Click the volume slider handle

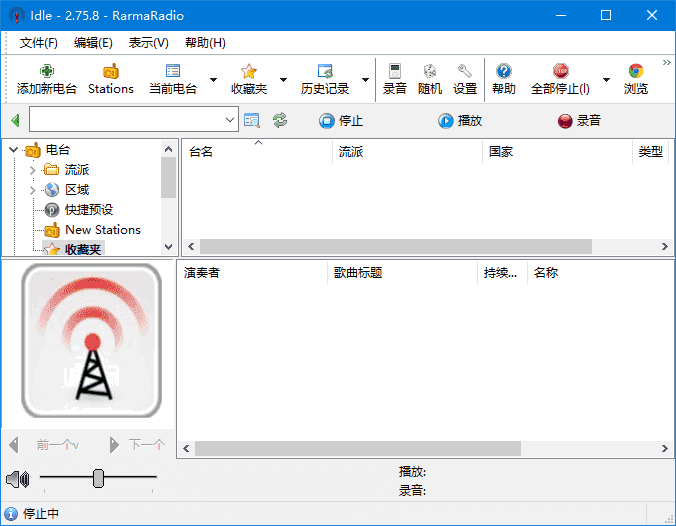tap(98, 479)
